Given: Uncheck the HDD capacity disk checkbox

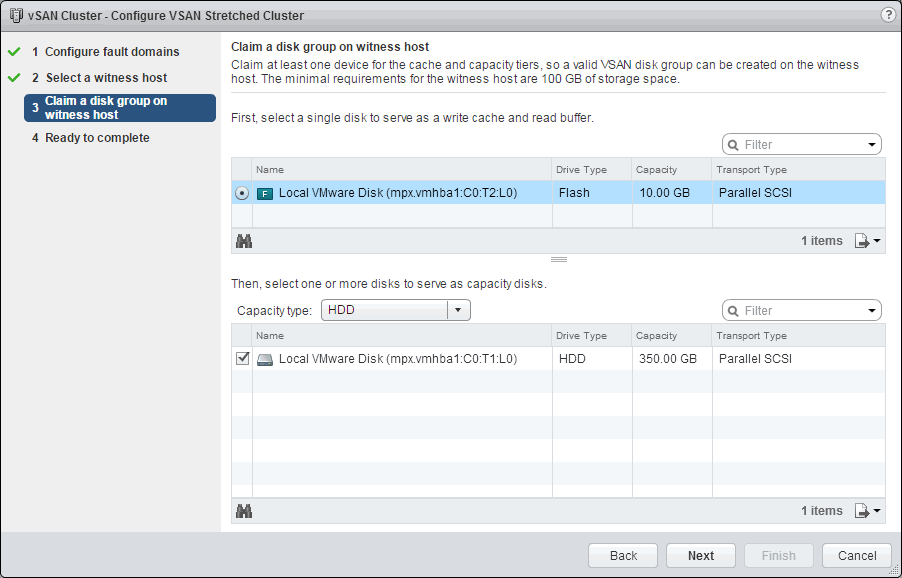Looking at the screenshot, I should point(242,358).
